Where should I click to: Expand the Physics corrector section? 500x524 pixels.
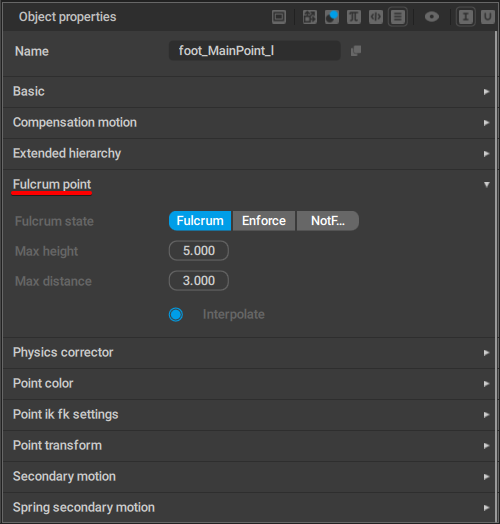pyautogui.click(x=249, y=353)
